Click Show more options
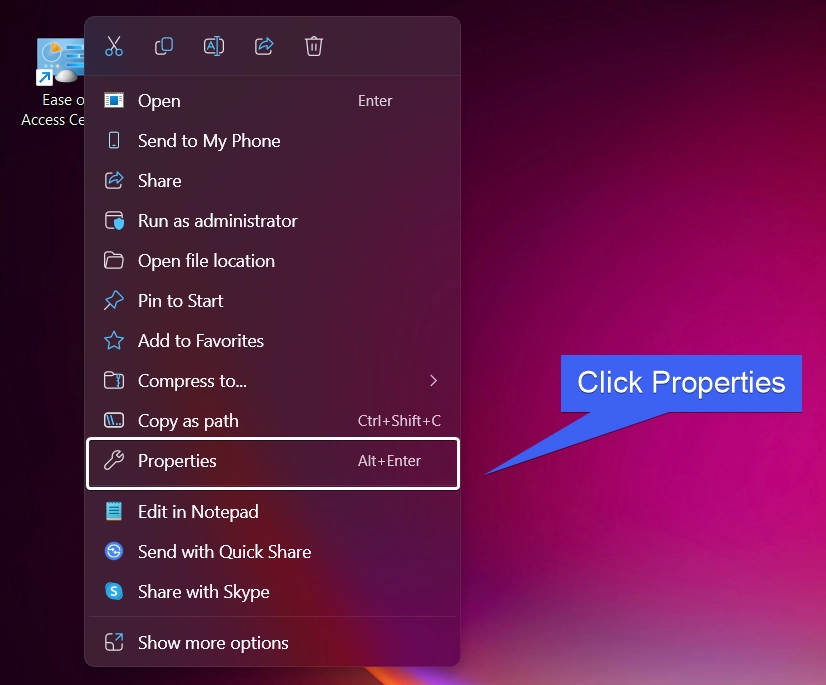The height and width of the screenshot is (685, 826). (272, 643)
